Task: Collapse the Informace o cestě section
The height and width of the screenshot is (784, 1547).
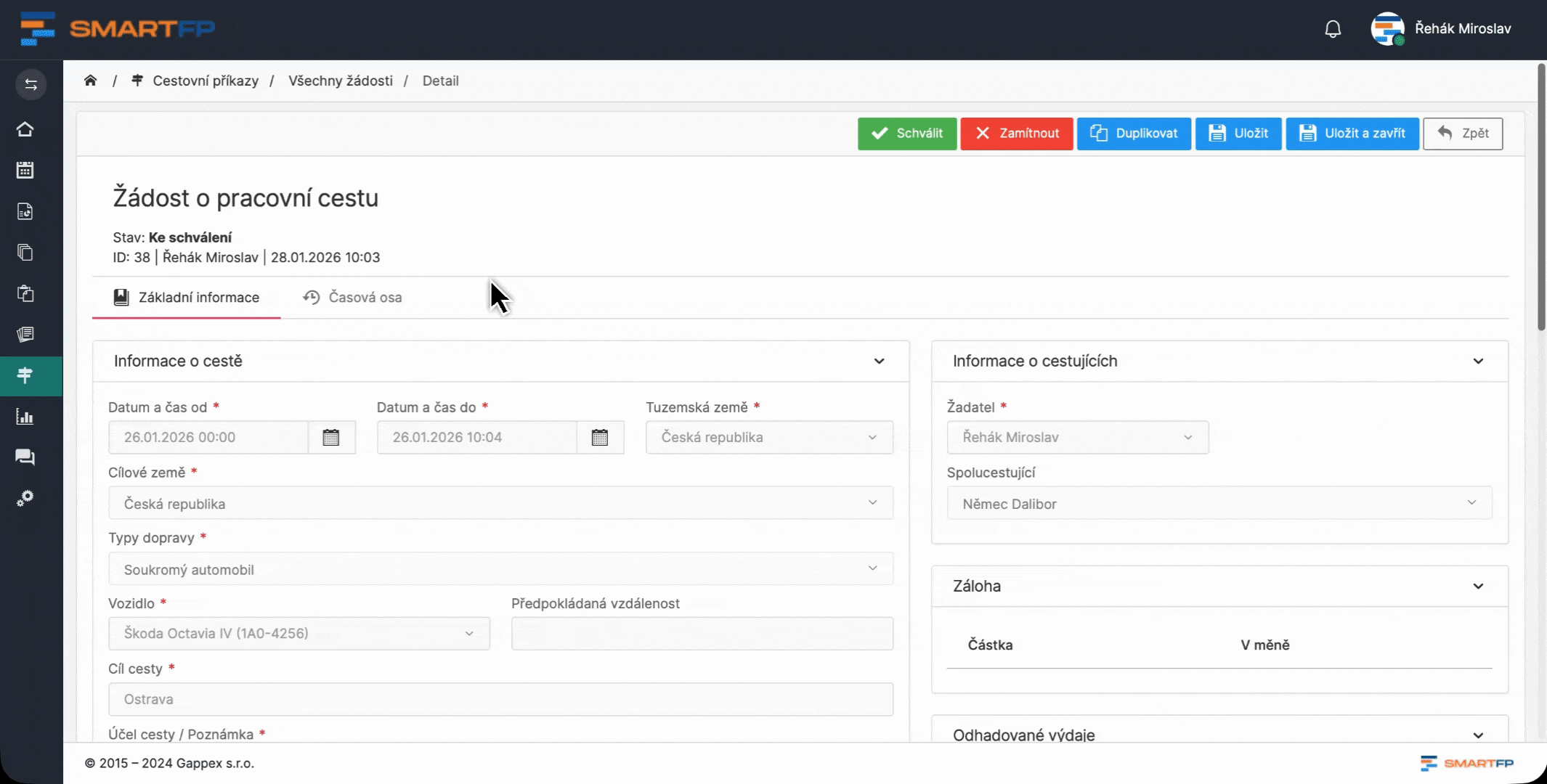Action: point(879,362)
